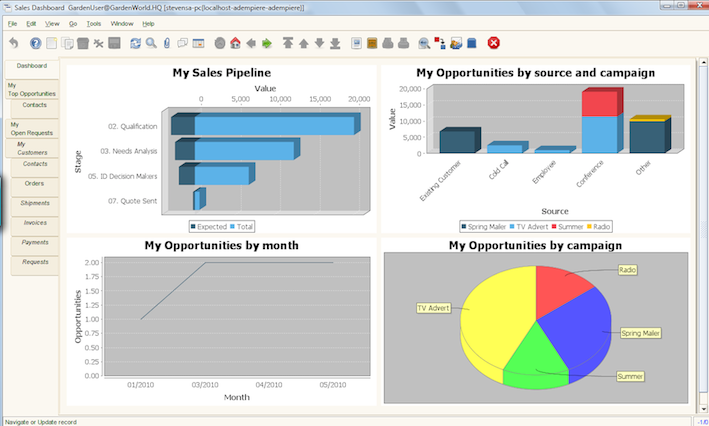Screen dimensions: 709x426
Task: Click the TV Advert pie chart label
Action: coord(431,308)
